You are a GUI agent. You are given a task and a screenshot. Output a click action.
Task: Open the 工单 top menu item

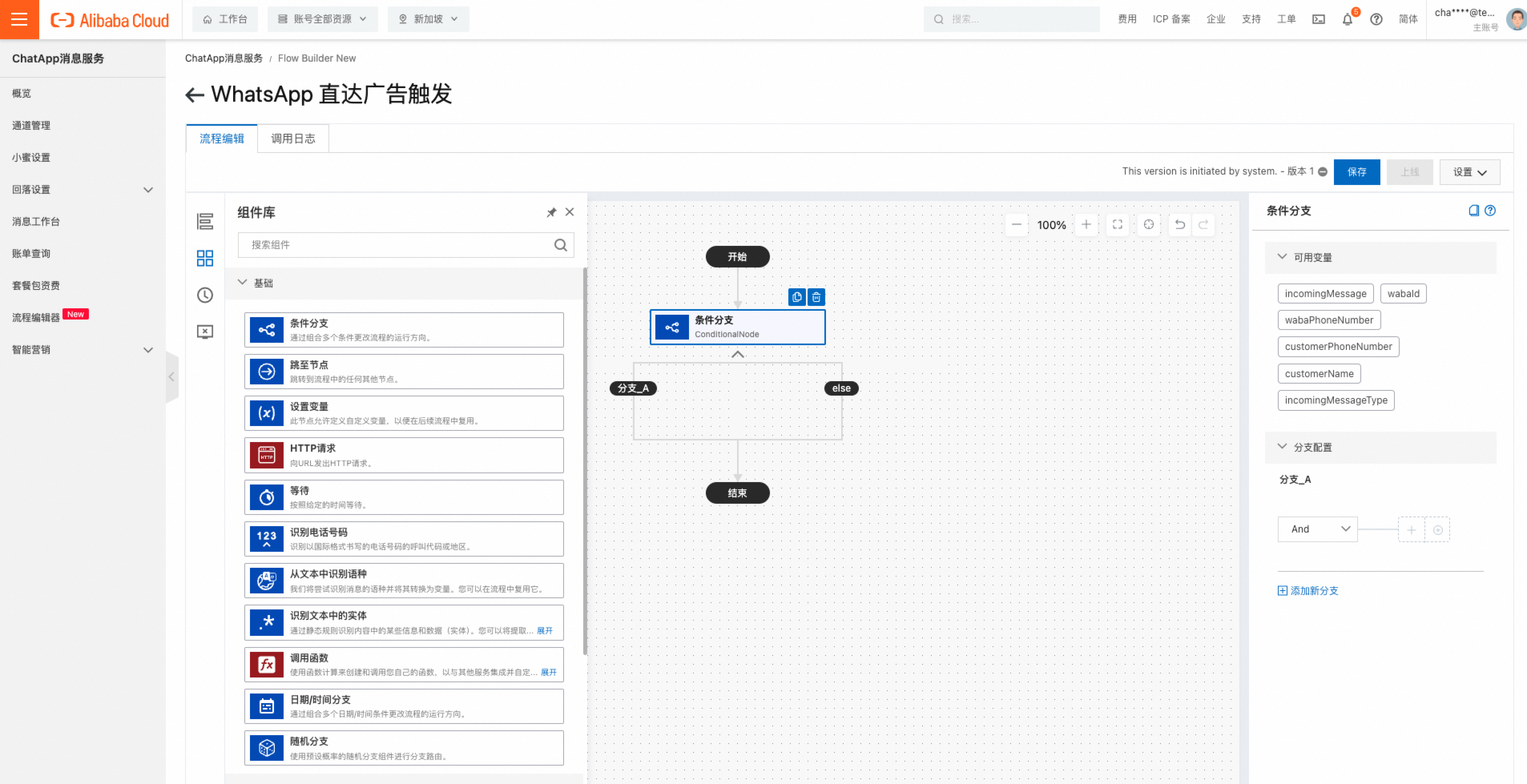(x=1287, y=19)
